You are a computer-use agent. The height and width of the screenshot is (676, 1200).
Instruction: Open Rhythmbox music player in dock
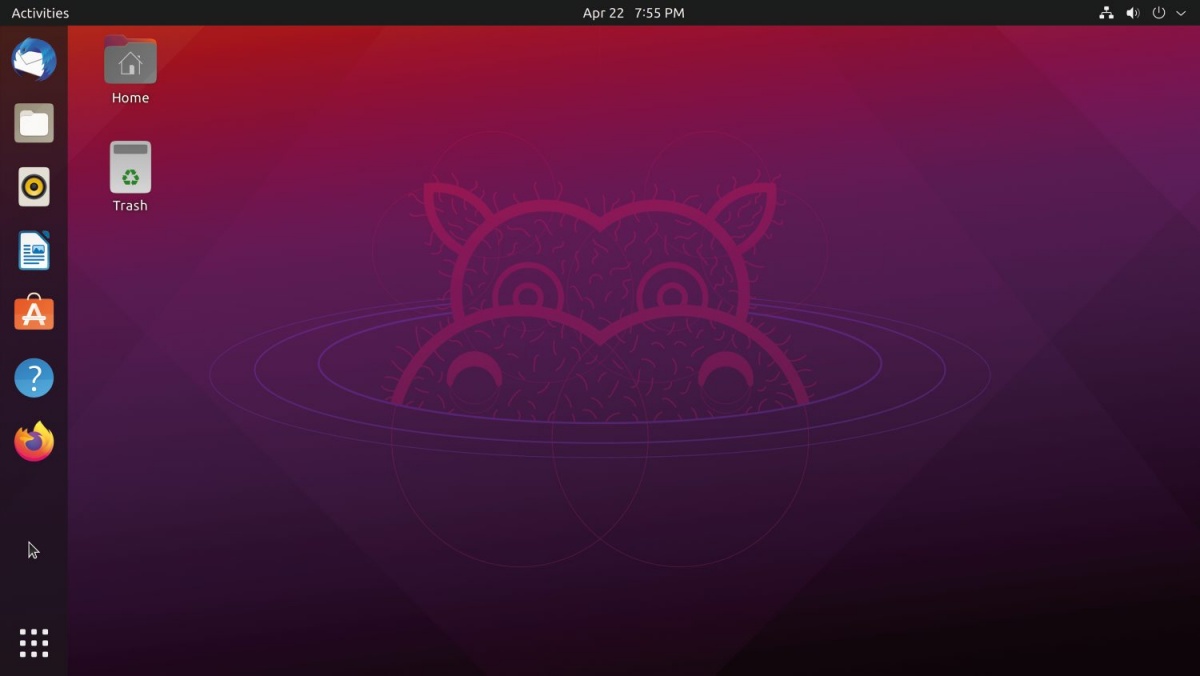pos(34,187)
